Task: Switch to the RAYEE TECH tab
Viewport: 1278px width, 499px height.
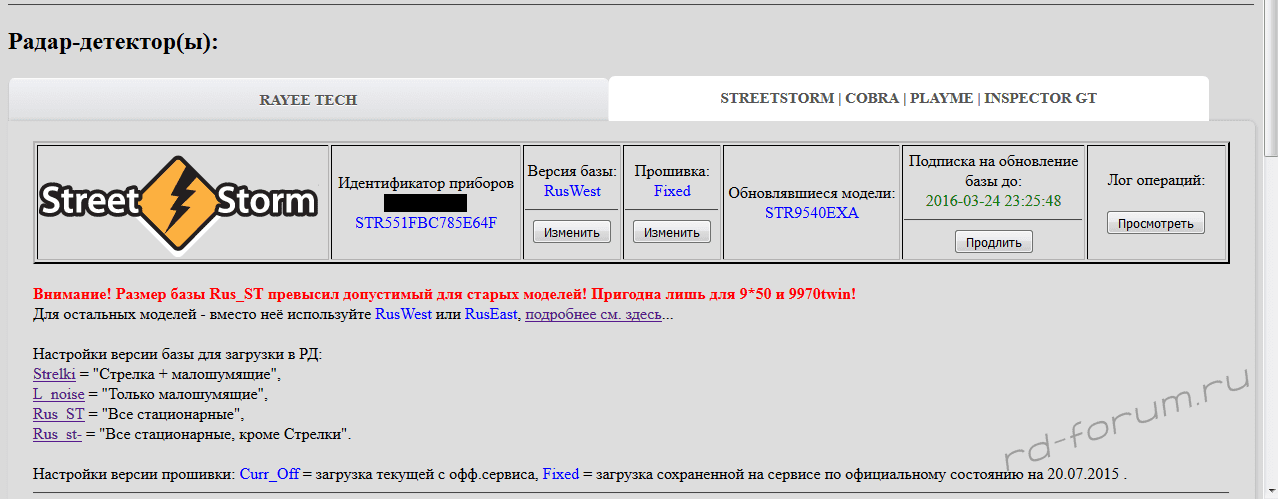Action: [x=308, y=100]
